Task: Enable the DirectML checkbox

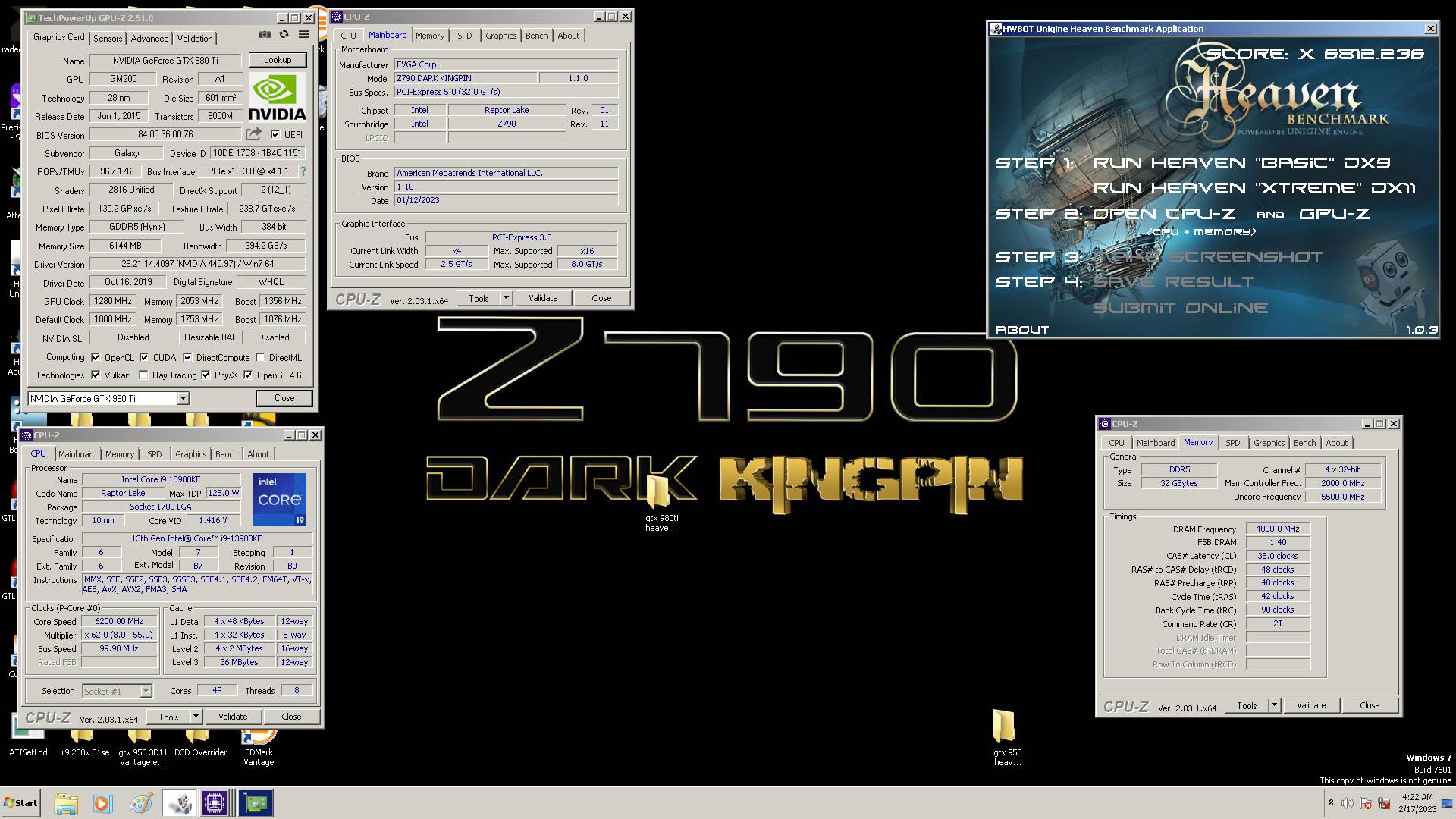Action: tap(260, 357)
